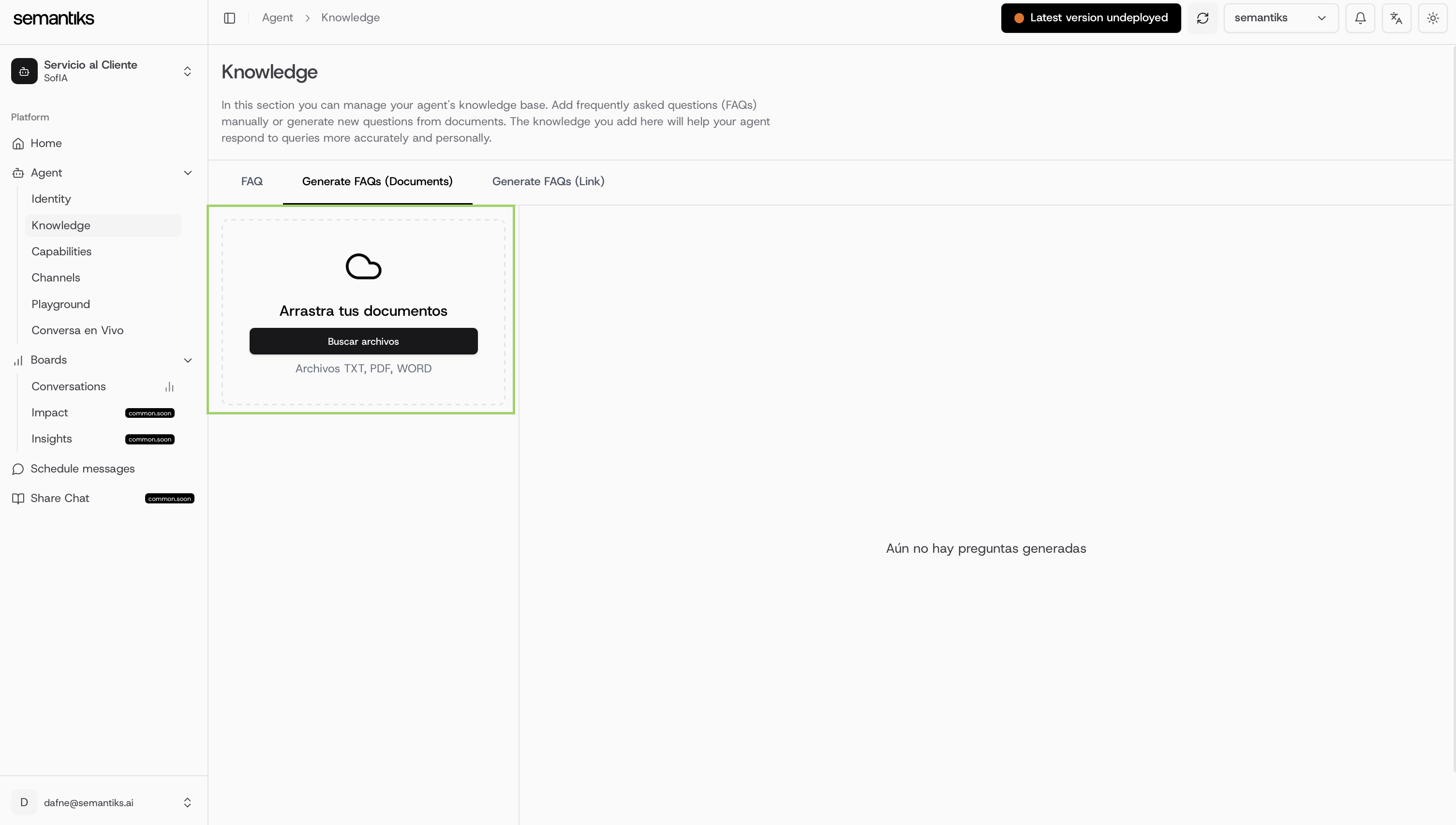Open the notifications bell

(x=1360, y=18)
